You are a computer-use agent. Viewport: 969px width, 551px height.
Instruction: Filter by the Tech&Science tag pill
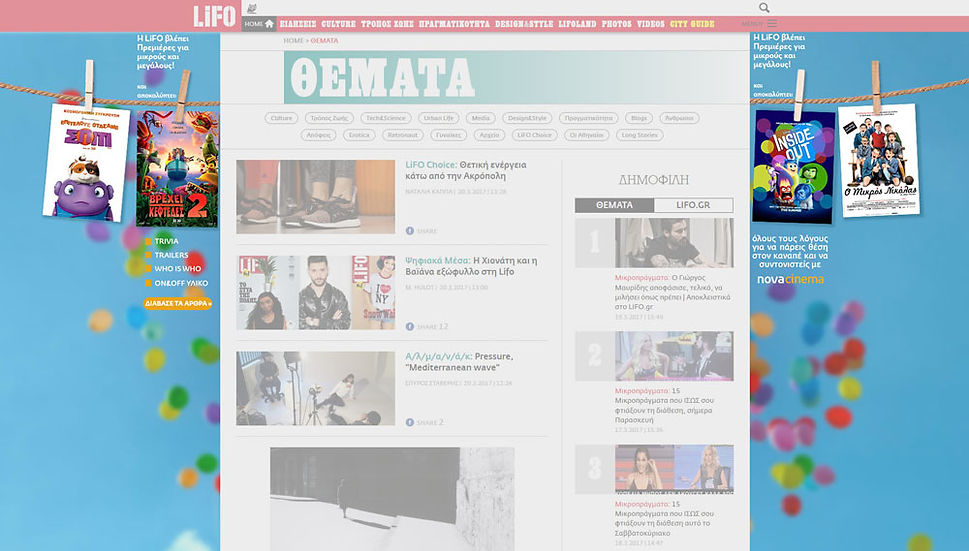[x=386, y=118]
